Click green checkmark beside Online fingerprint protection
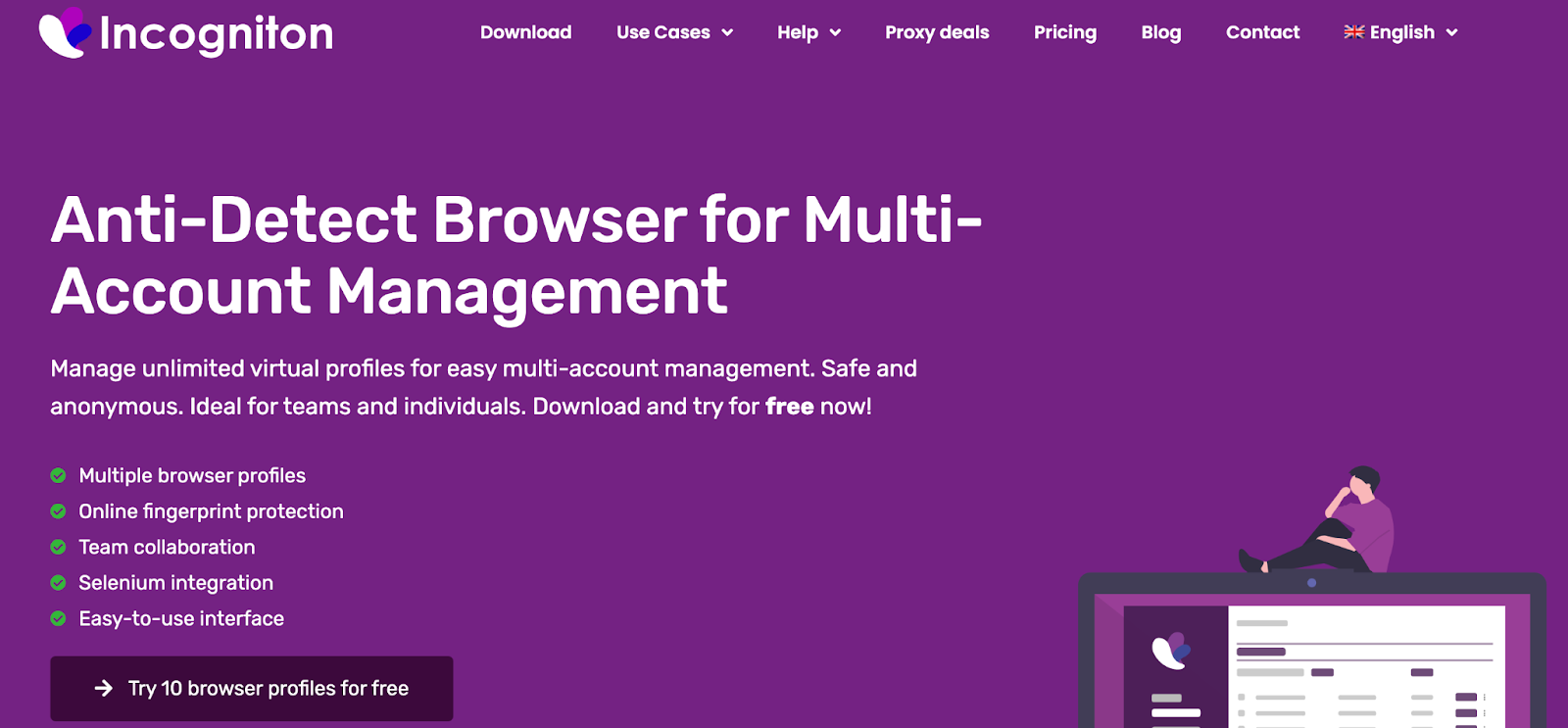 [x=58, y=511]
